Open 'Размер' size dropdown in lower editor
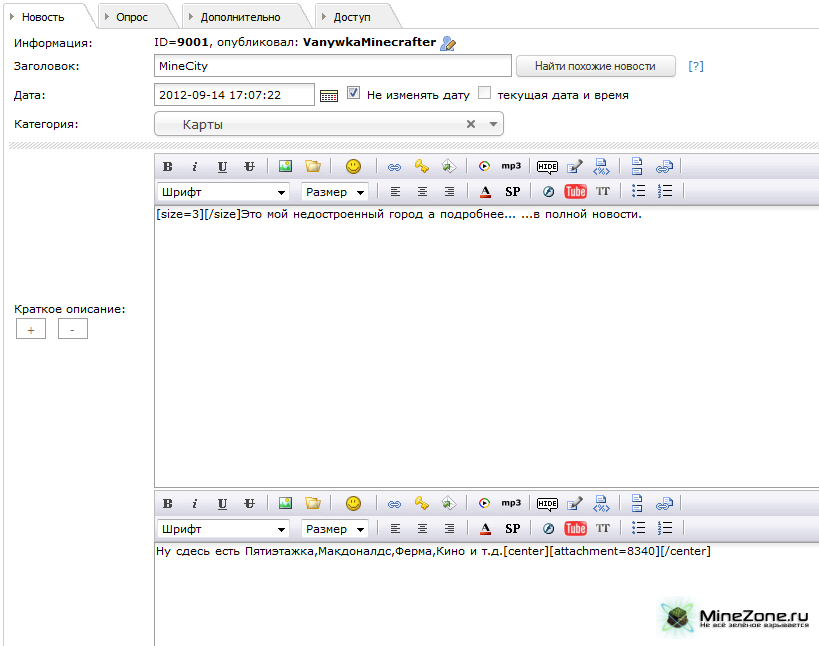This screenshot has height=646, width=819. click(334, 529)
